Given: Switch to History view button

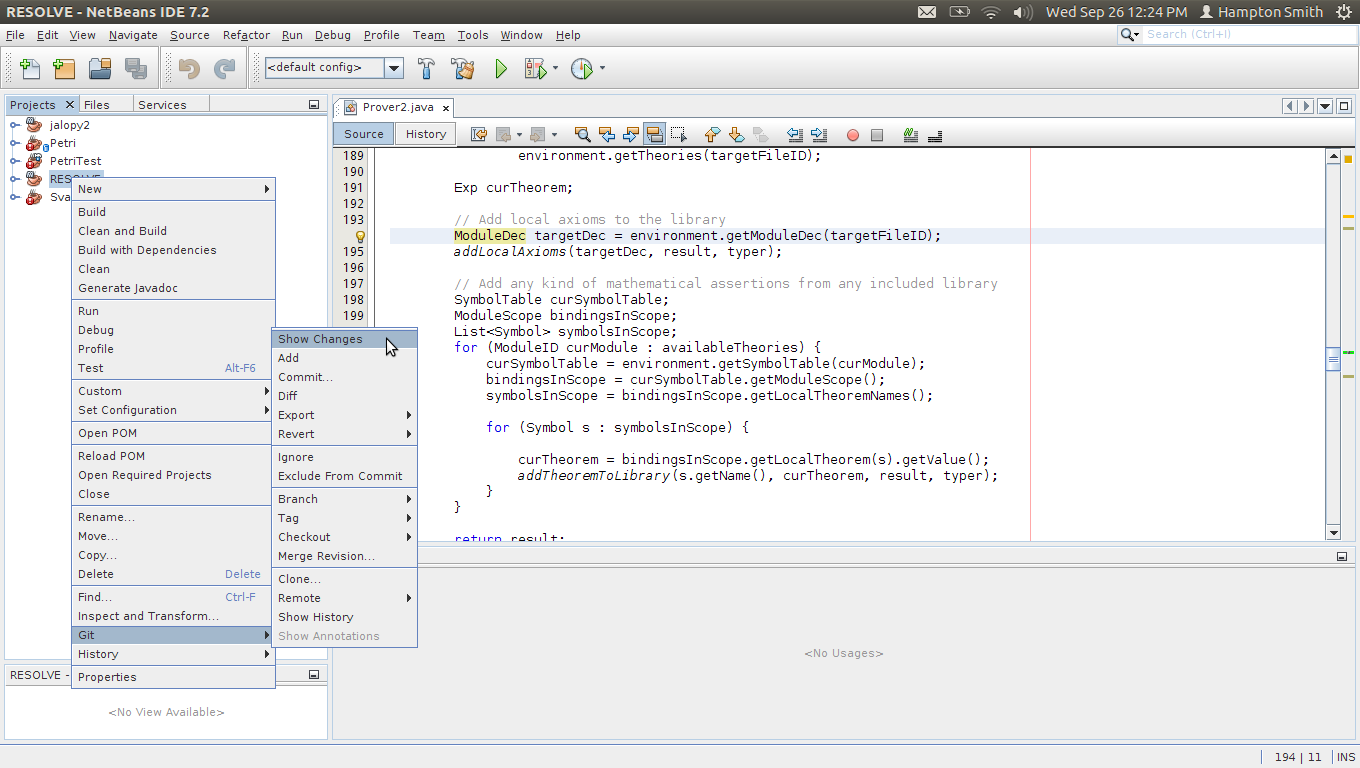Looking at the screenshot, I should [426, 134].
